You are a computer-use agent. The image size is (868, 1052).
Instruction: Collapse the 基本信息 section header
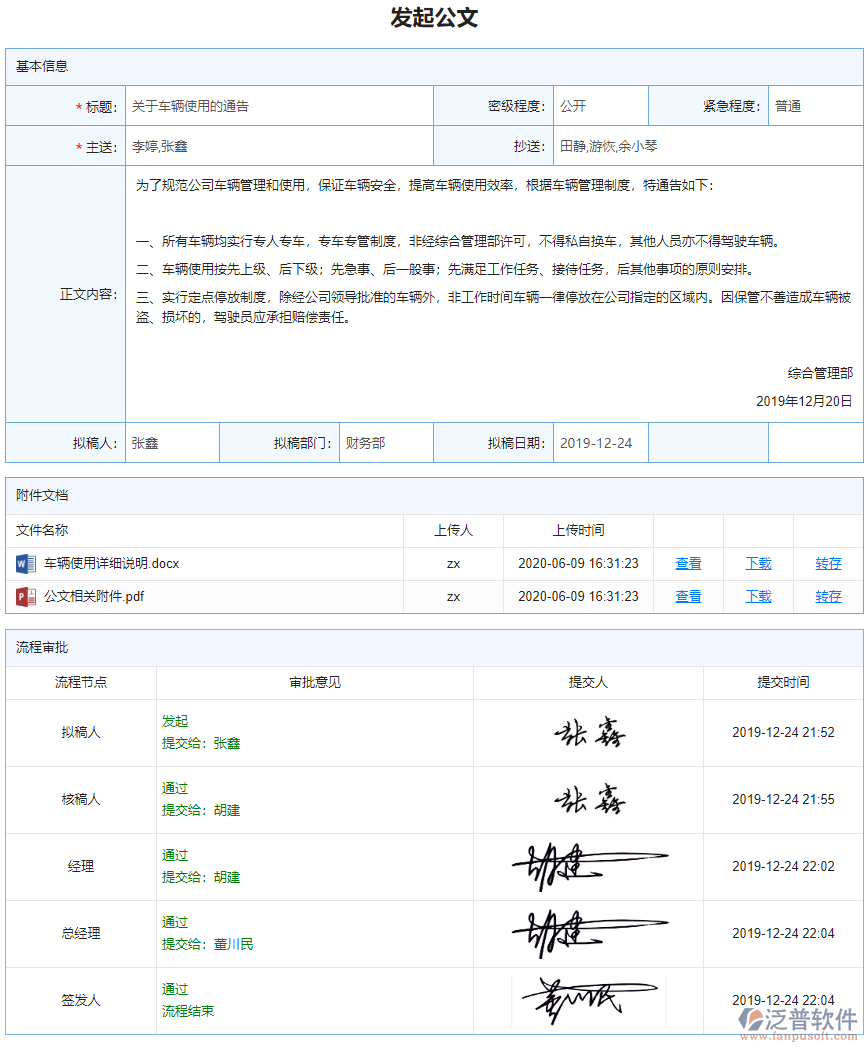click(x=43, y=66)
